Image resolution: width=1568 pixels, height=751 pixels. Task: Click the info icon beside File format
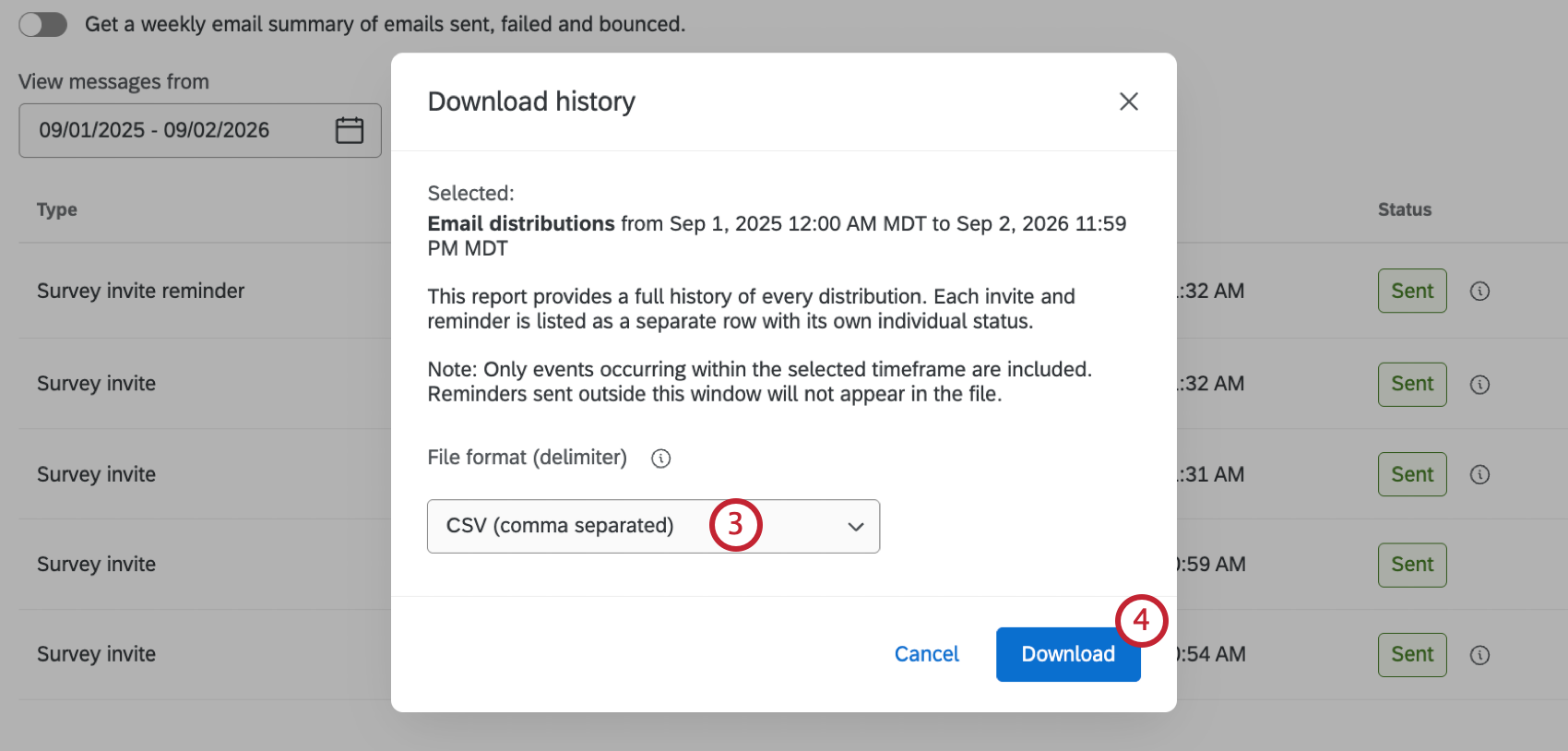tap(660, 459)
